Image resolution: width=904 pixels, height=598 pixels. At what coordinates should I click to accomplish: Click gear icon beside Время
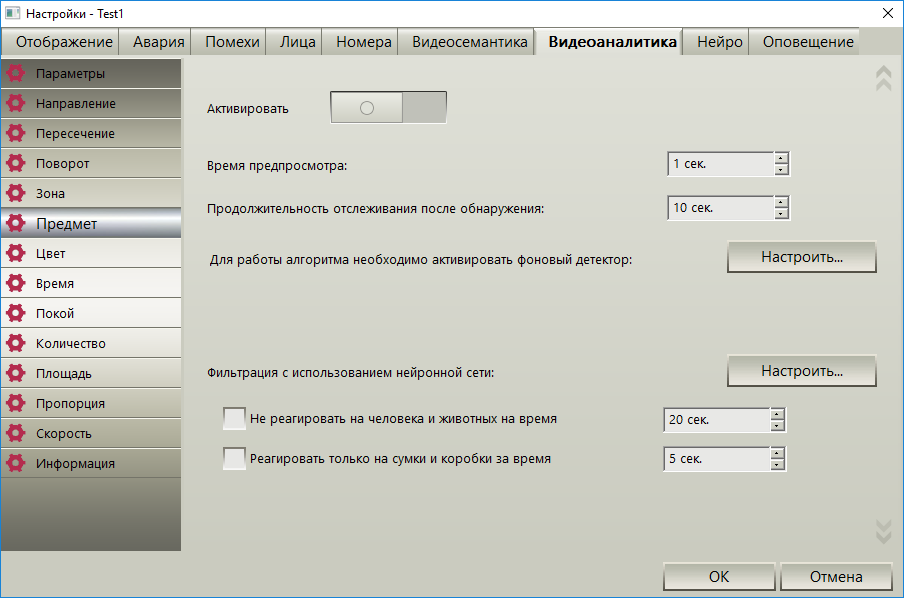[x=16, y=283]
